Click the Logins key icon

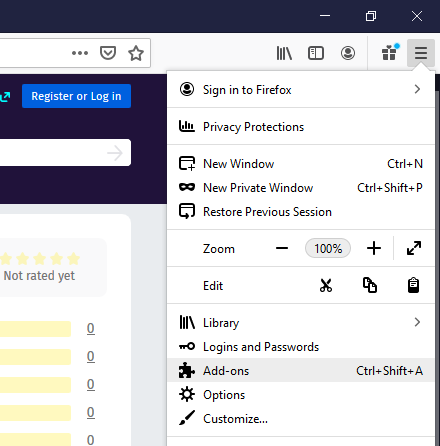point(187,346)
